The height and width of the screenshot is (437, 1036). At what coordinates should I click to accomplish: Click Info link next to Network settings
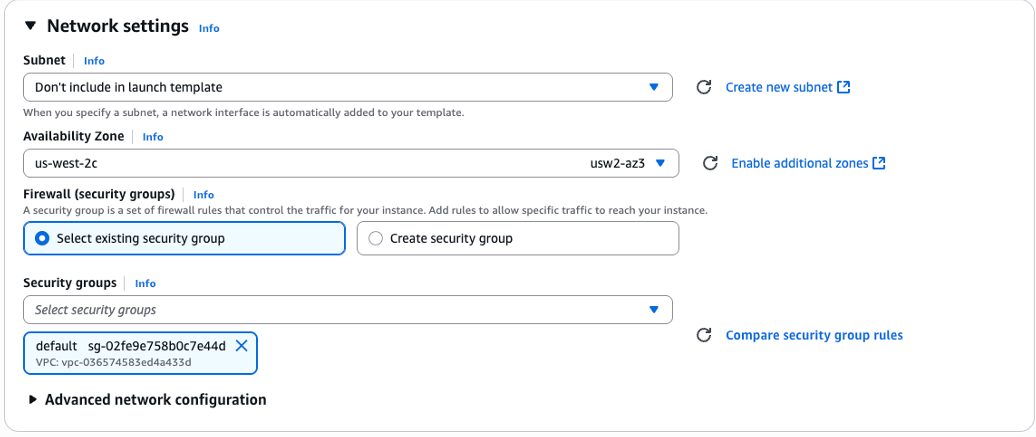pos(209,28)
